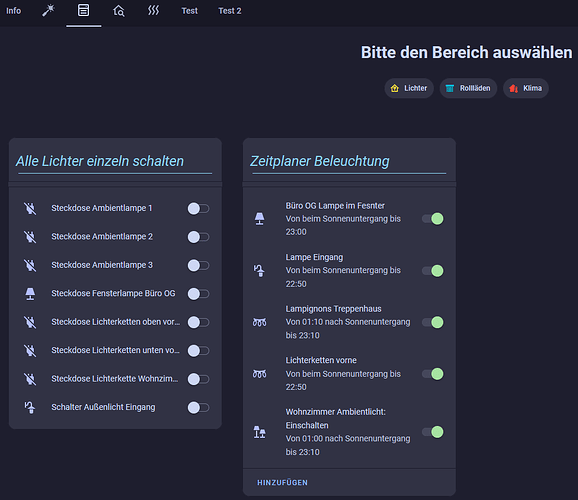
Task: Click the Fensterlampe Büro OG lamp icon
Action: 30,294
